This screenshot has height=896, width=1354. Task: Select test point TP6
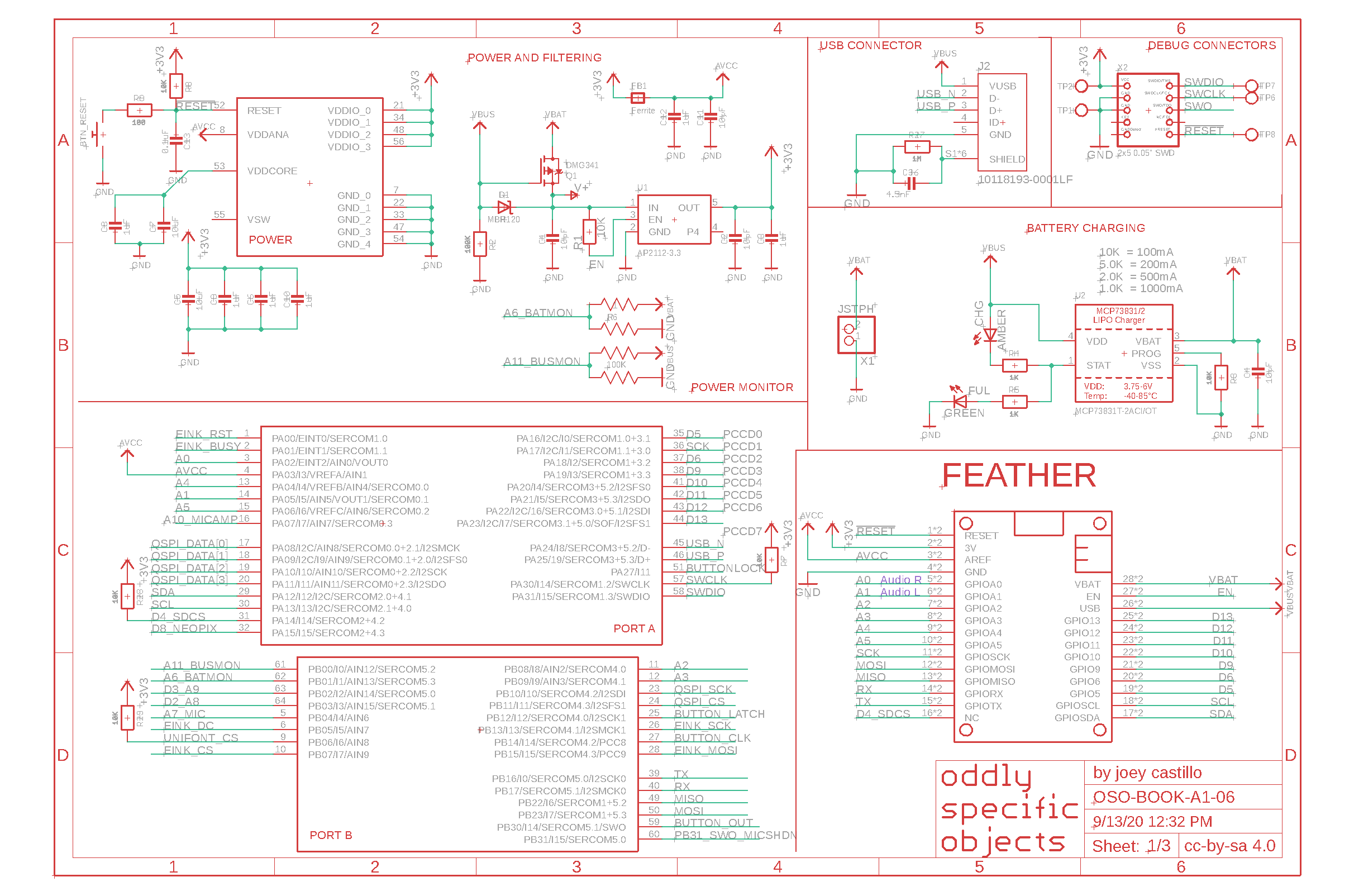click(x=1251, y=98)
